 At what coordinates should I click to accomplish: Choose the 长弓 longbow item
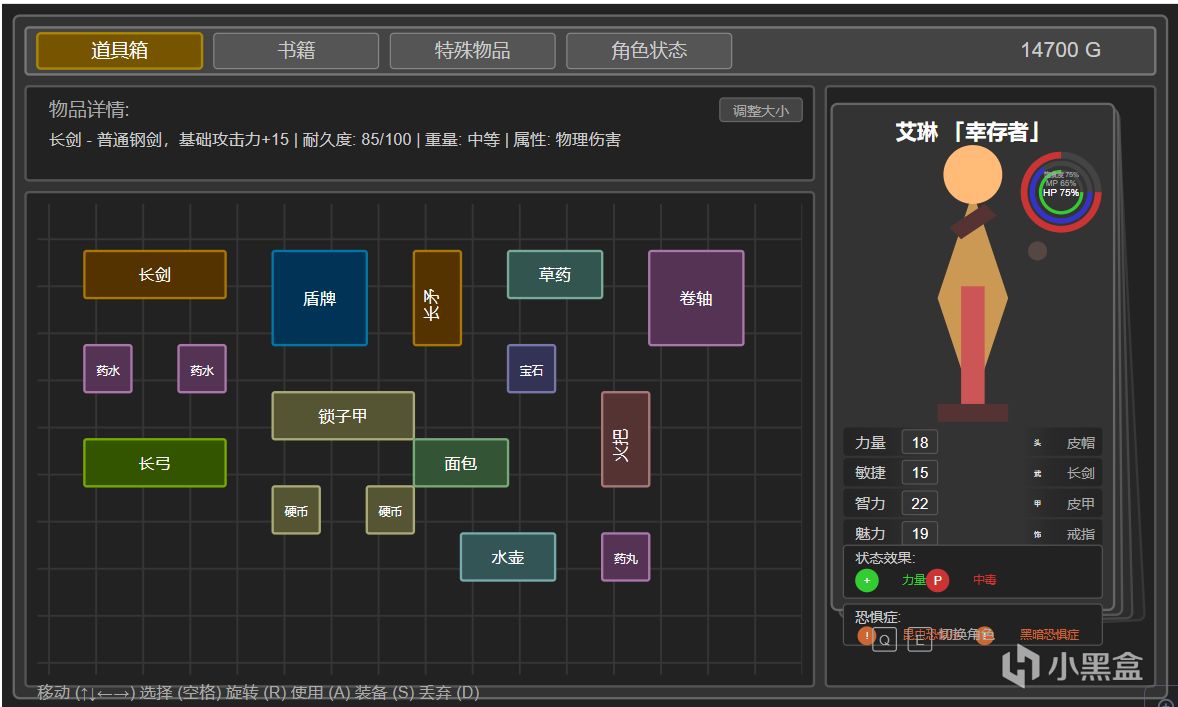click(155, 463)
